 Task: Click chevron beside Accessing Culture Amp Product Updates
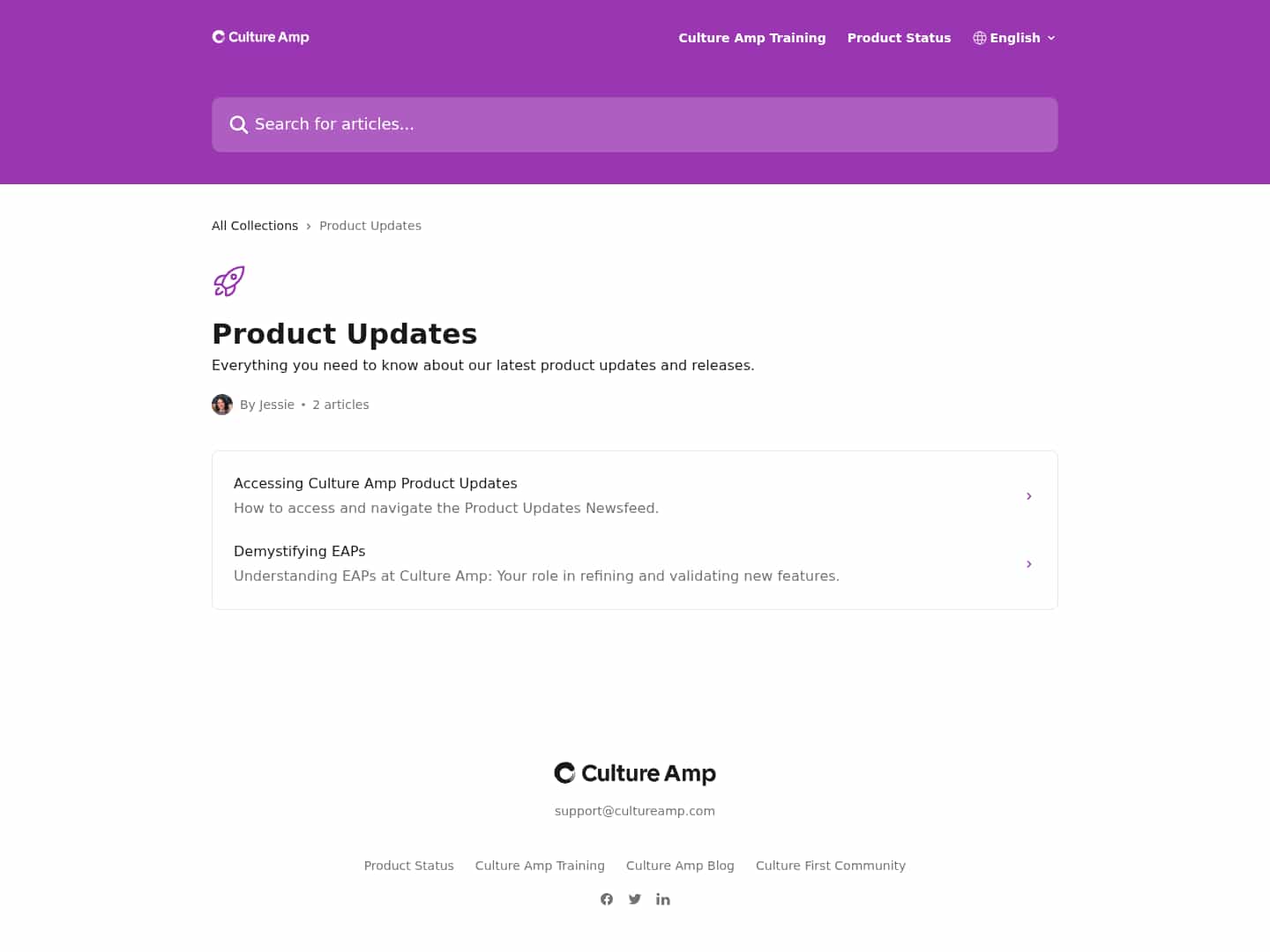(1029, 496)
